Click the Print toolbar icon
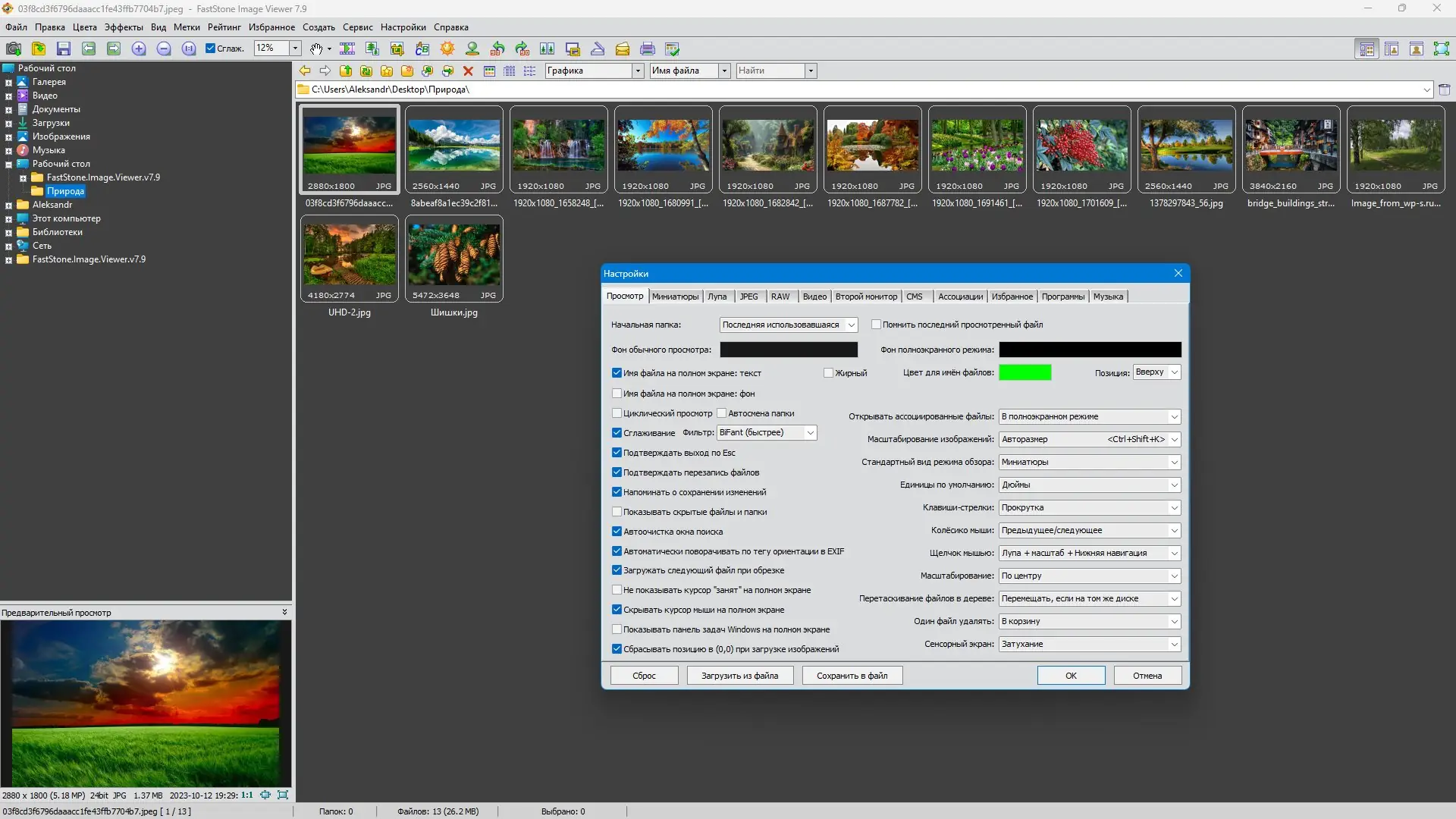The width and height of the screenshot is (1456, 819). 647,49
